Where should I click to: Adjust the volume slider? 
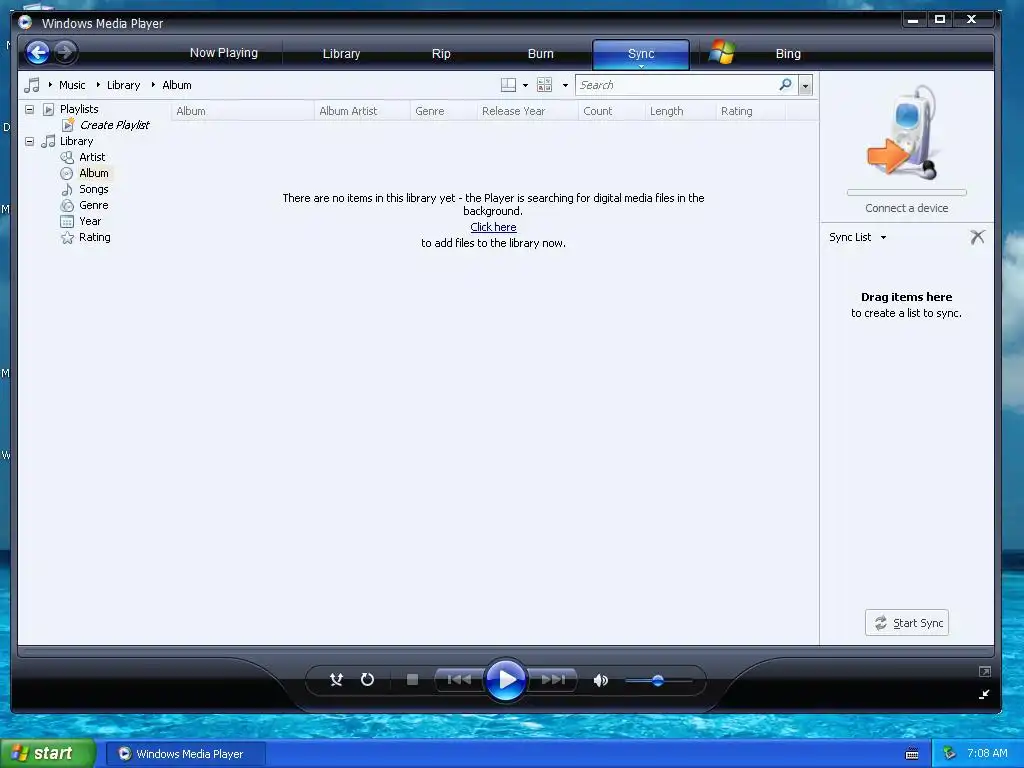pos(658,680)
